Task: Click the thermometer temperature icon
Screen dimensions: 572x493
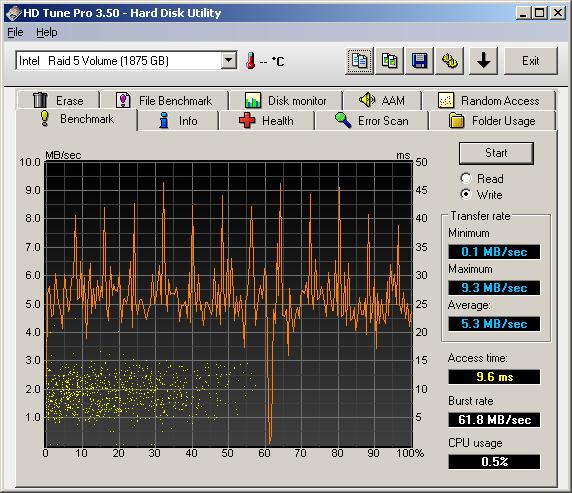Action: [250, 61]
